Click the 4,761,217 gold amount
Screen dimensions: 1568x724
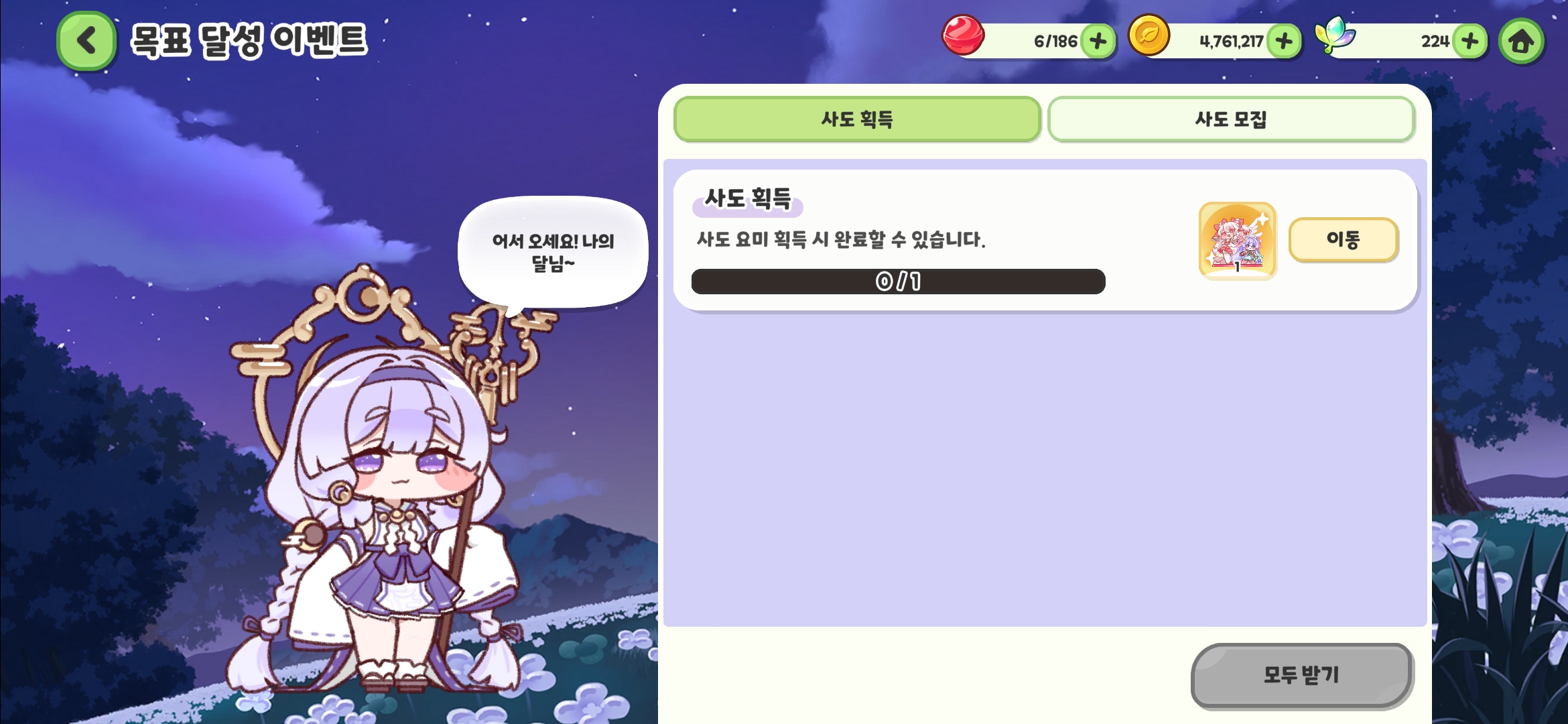click(1231, 42)
